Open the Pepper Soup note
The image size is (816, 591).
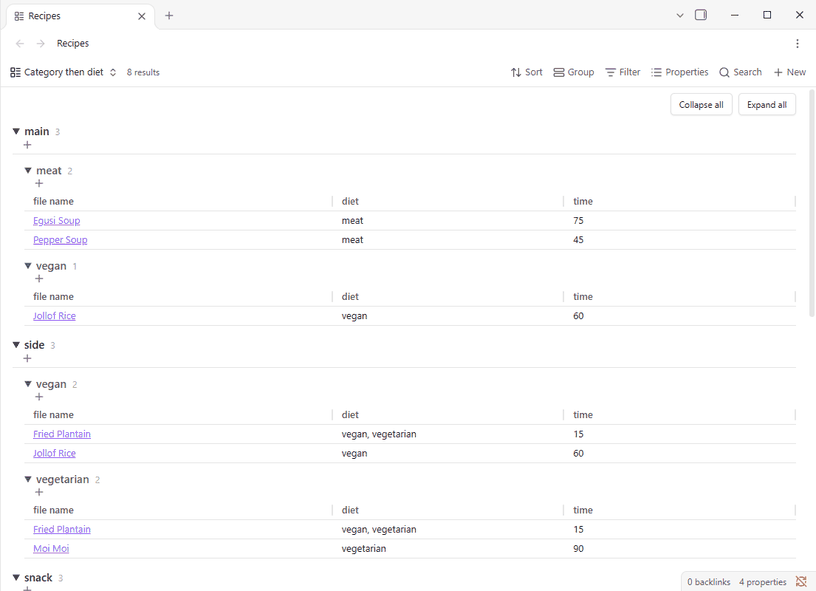click(x=60, y=240)
